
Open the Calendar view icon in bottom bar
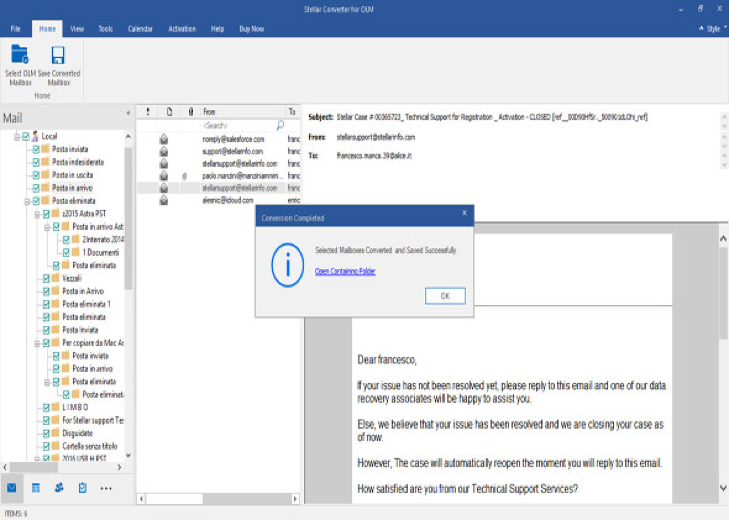(35, 487)
